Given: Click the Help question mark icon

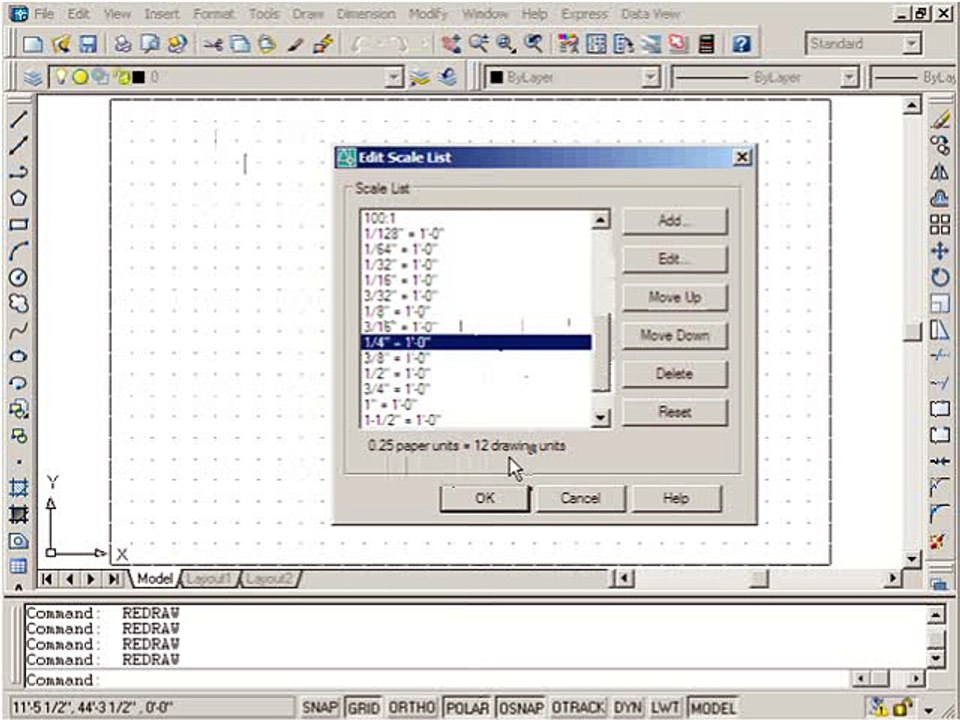Looking at the screenshot, I should point(741,43).
